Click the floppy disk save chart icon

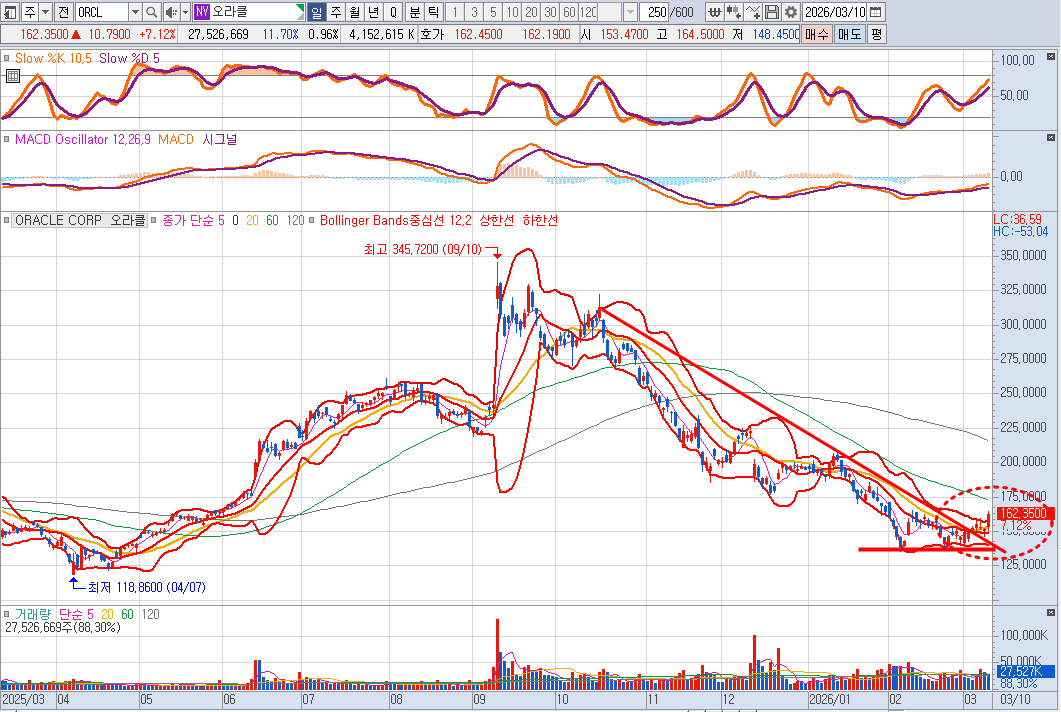coord(772,12)
